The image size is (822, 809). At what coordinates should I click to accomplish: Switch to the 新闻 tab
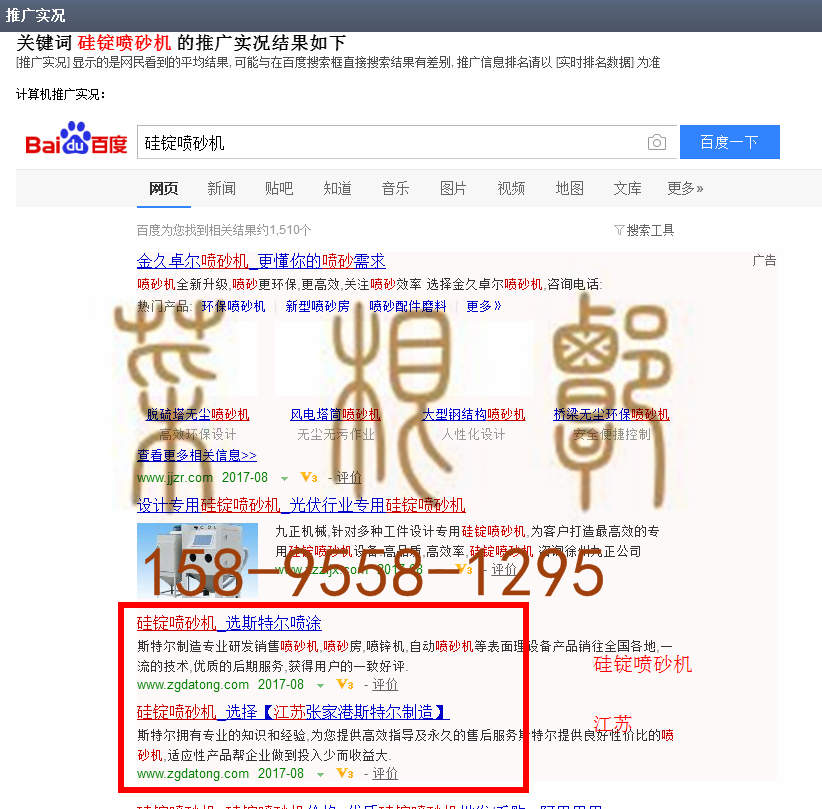point(221,188)
